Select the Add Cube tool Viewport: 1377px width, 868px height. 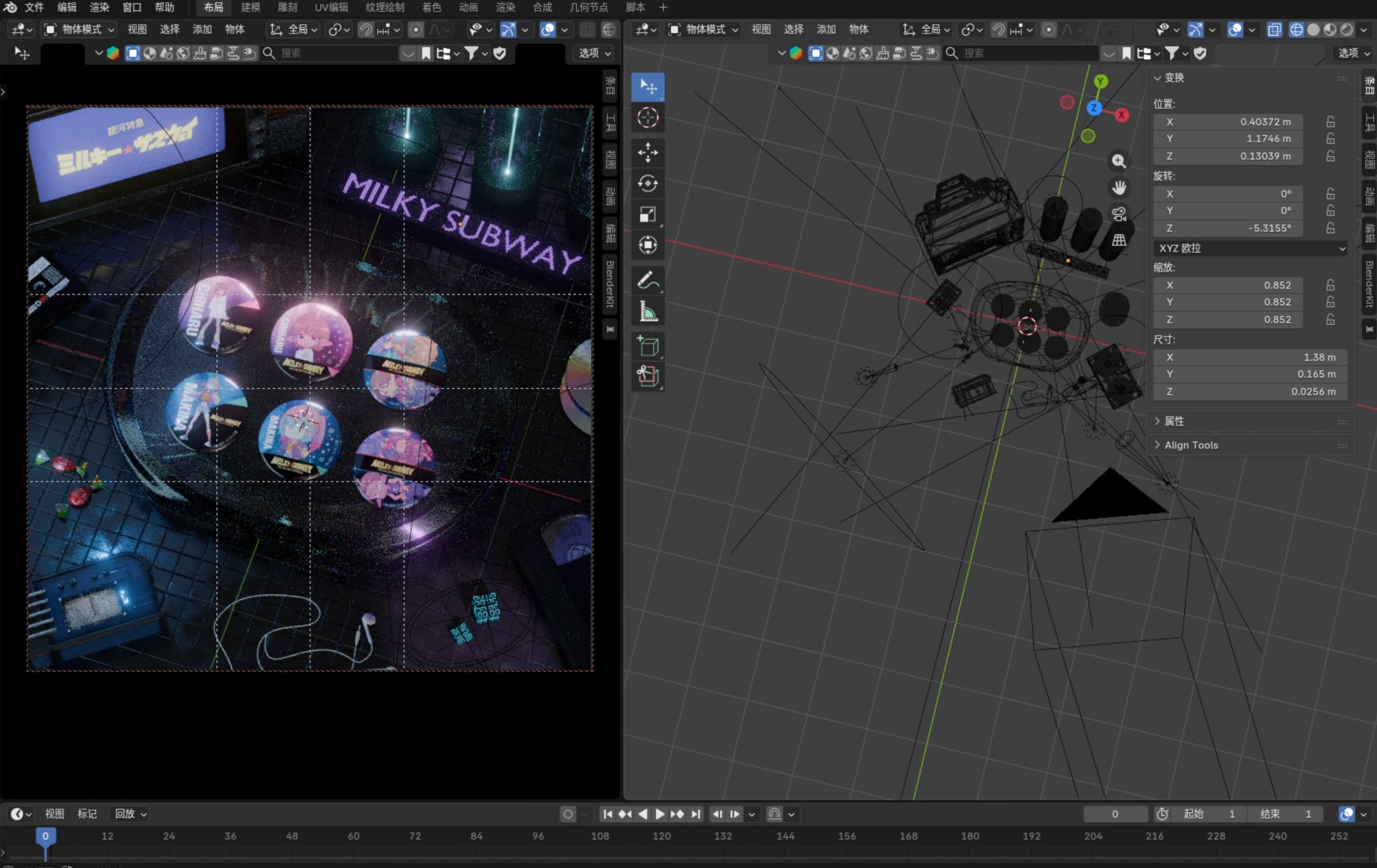pyautogui.click(x=647, y=346)
